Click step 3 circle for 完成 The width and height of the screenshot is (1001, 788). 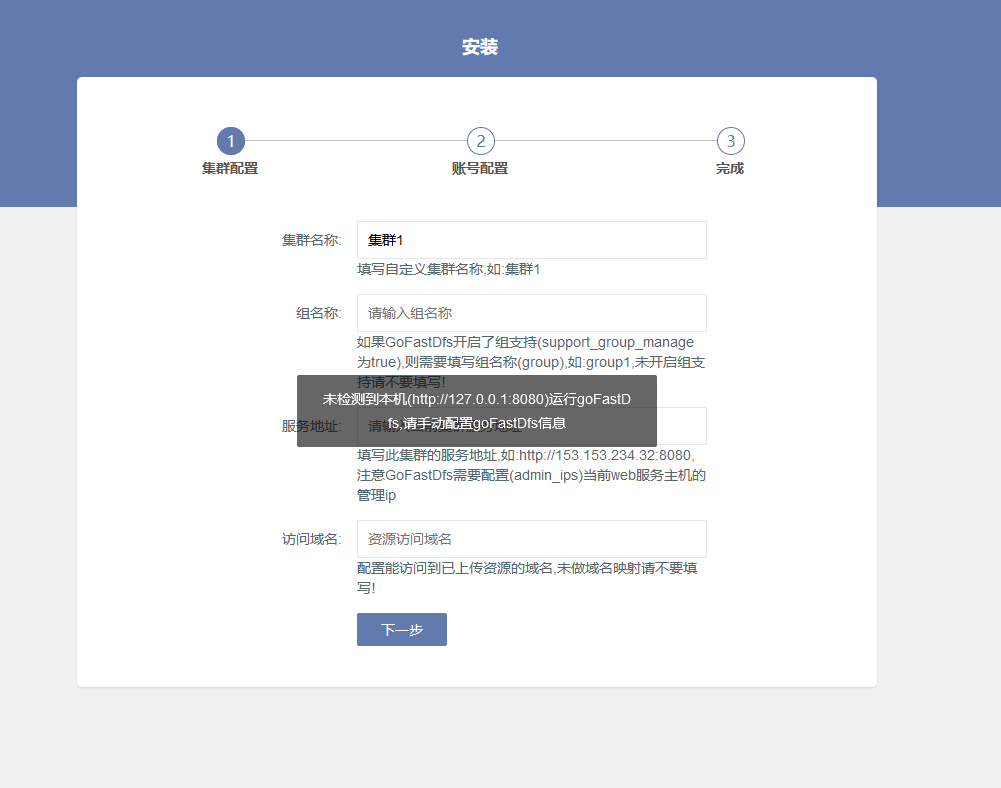(x=730, y=141)
